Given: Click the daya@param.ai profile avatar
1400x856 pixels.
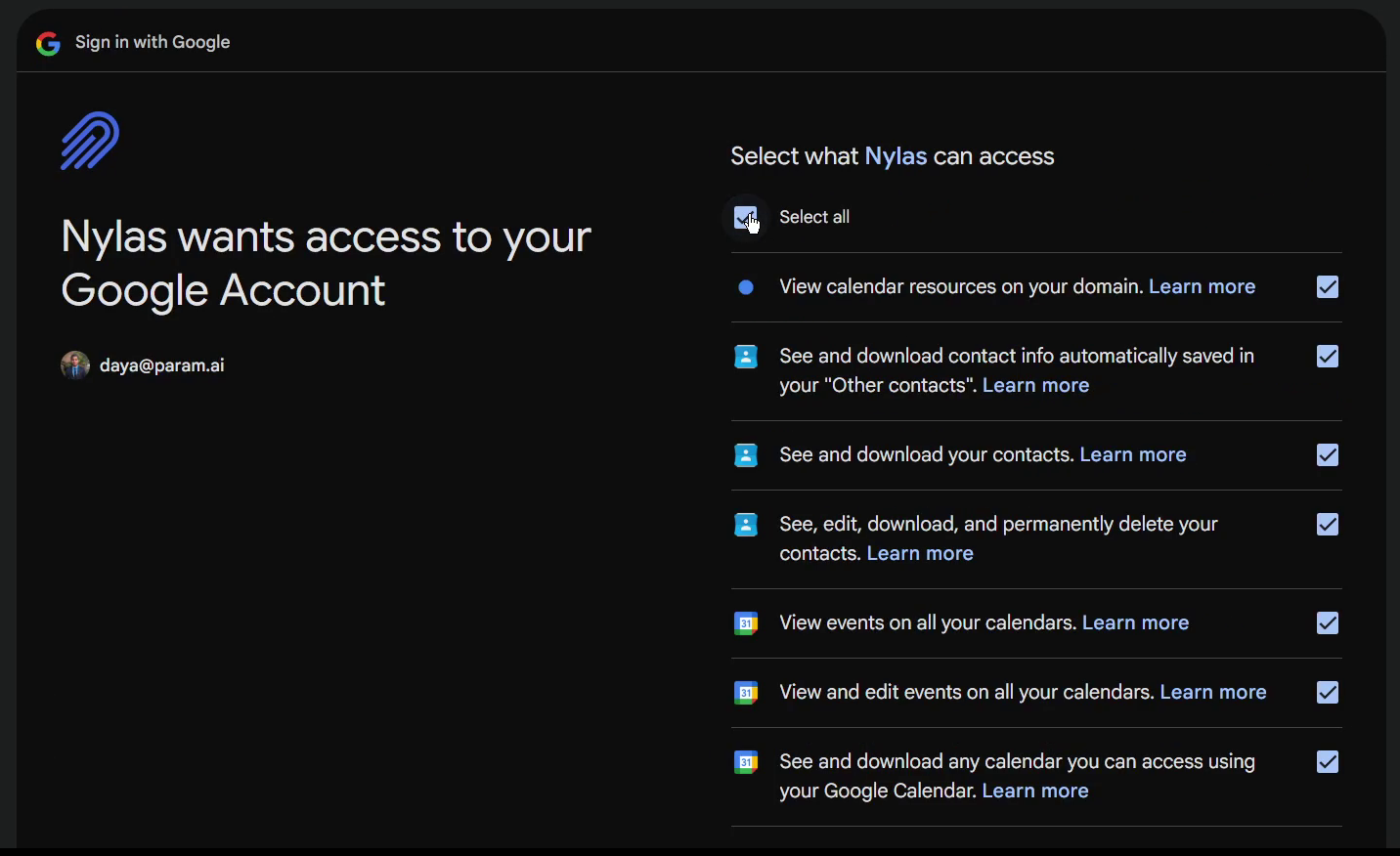Looking at the screenshot, I should pyautogui.click(x=75, y=365).
